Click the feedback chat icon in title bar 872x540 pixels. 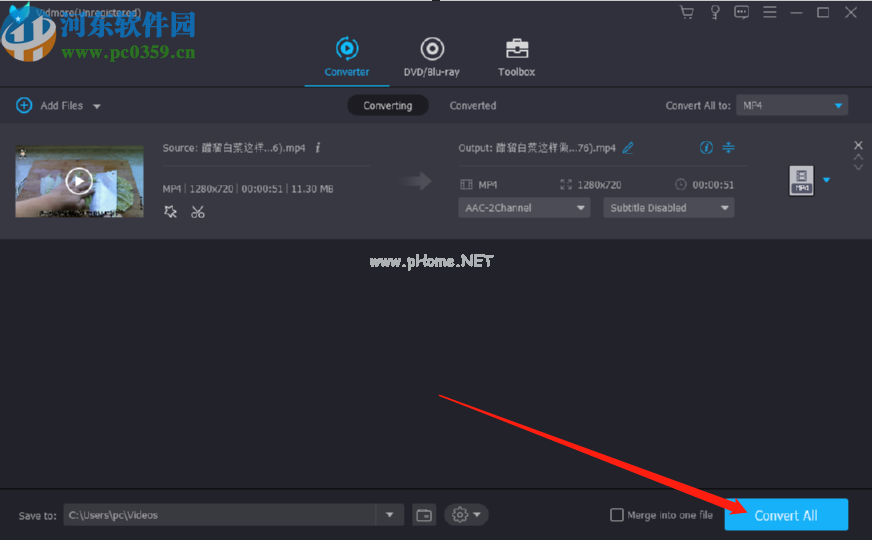tap(742, 12)
